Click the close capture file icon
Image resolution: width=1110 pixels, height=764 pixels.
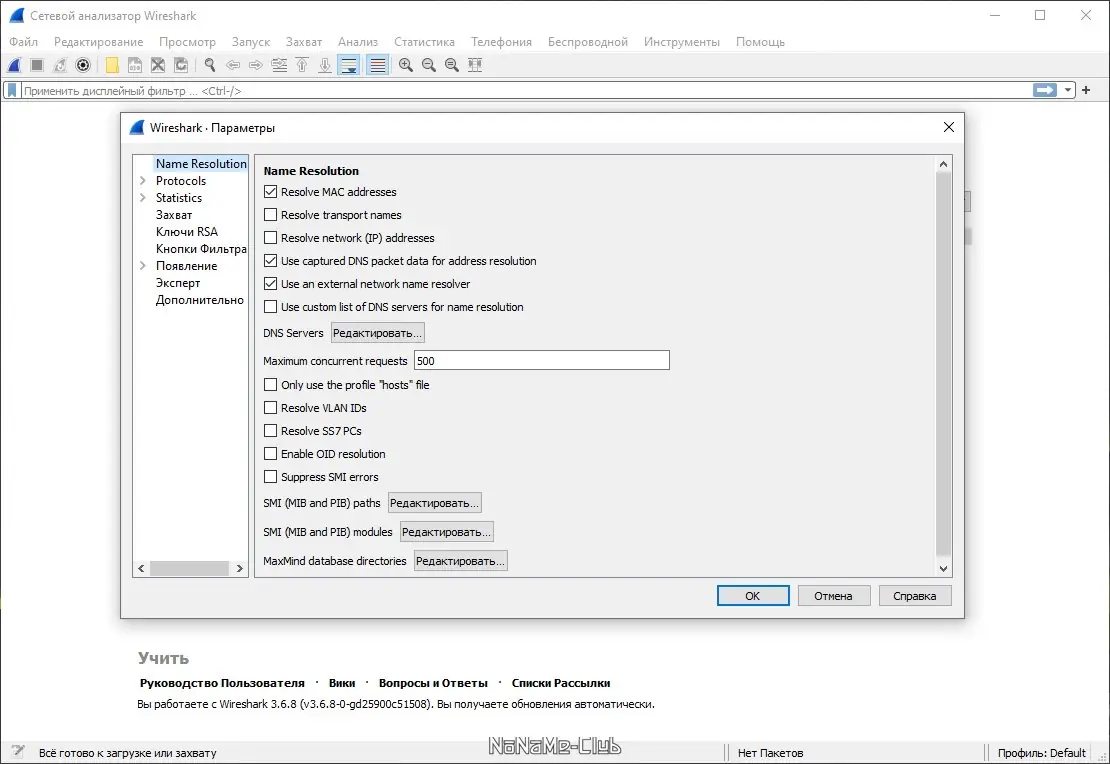pos(158,65)
